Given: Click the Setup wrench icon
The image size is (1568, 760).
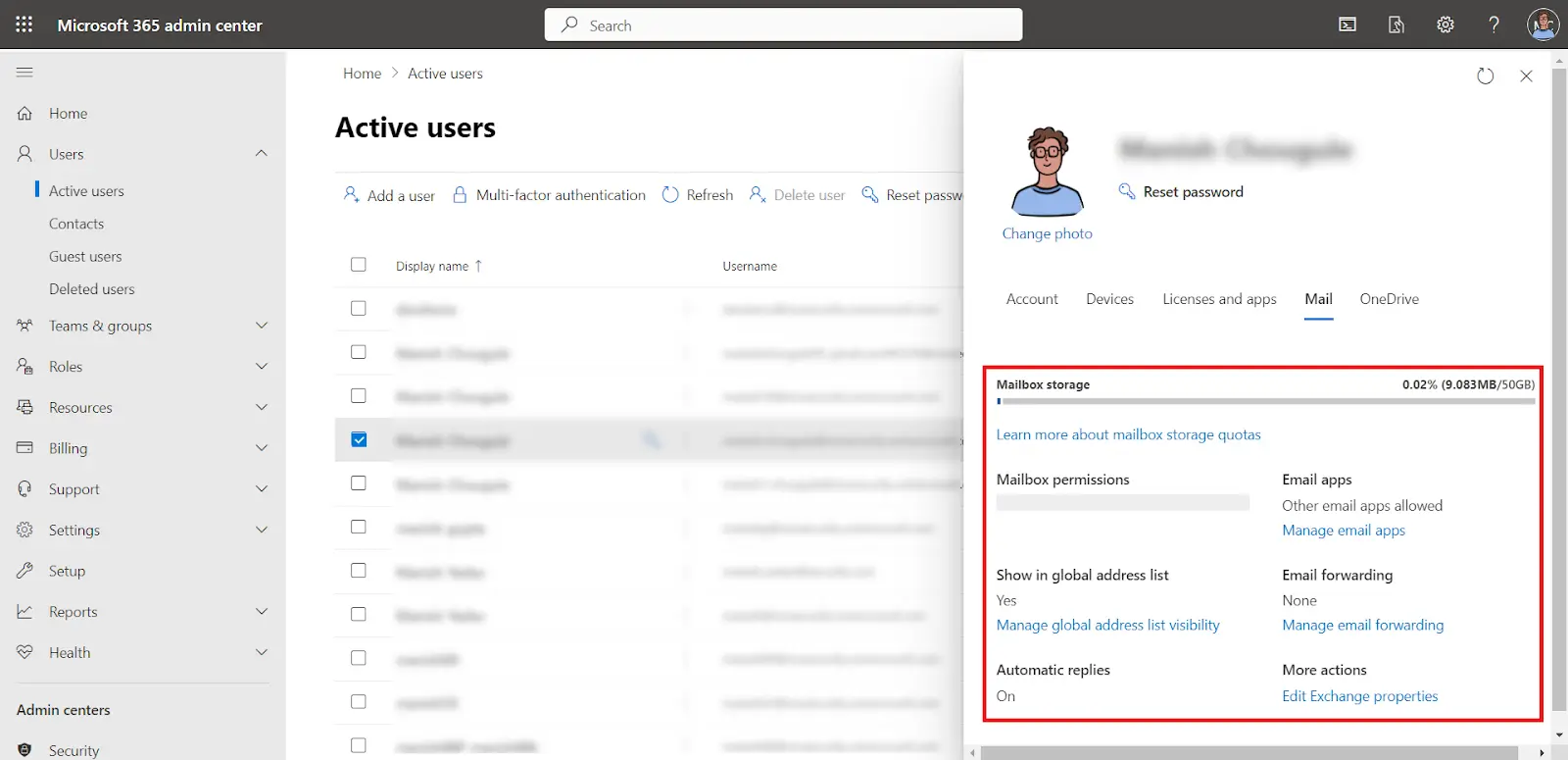Looking at the screenshot, I should 25,571.
